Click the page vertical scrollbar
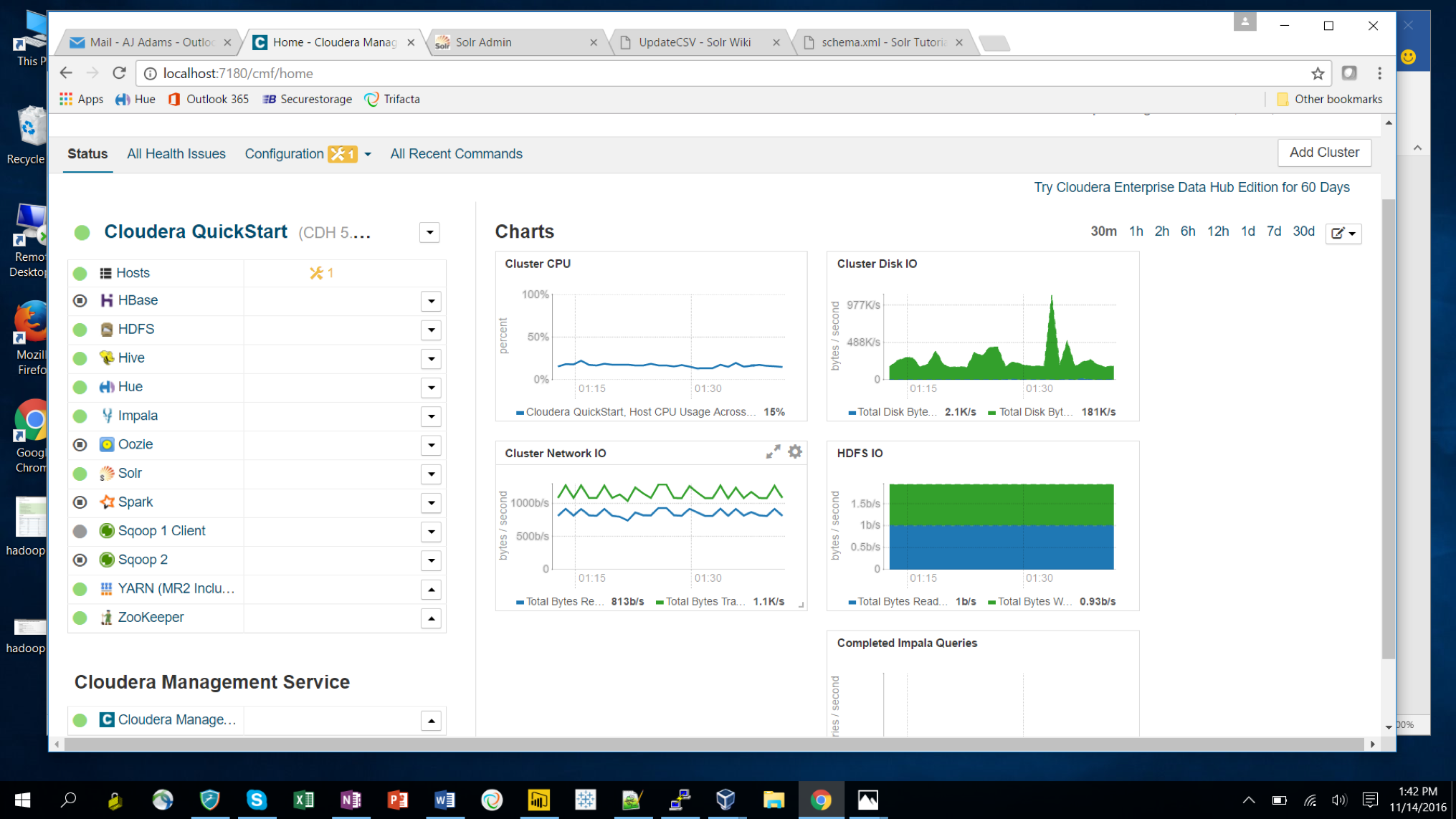The width and height of the screenshot is (1456, 819). [x=1389, y=428]
